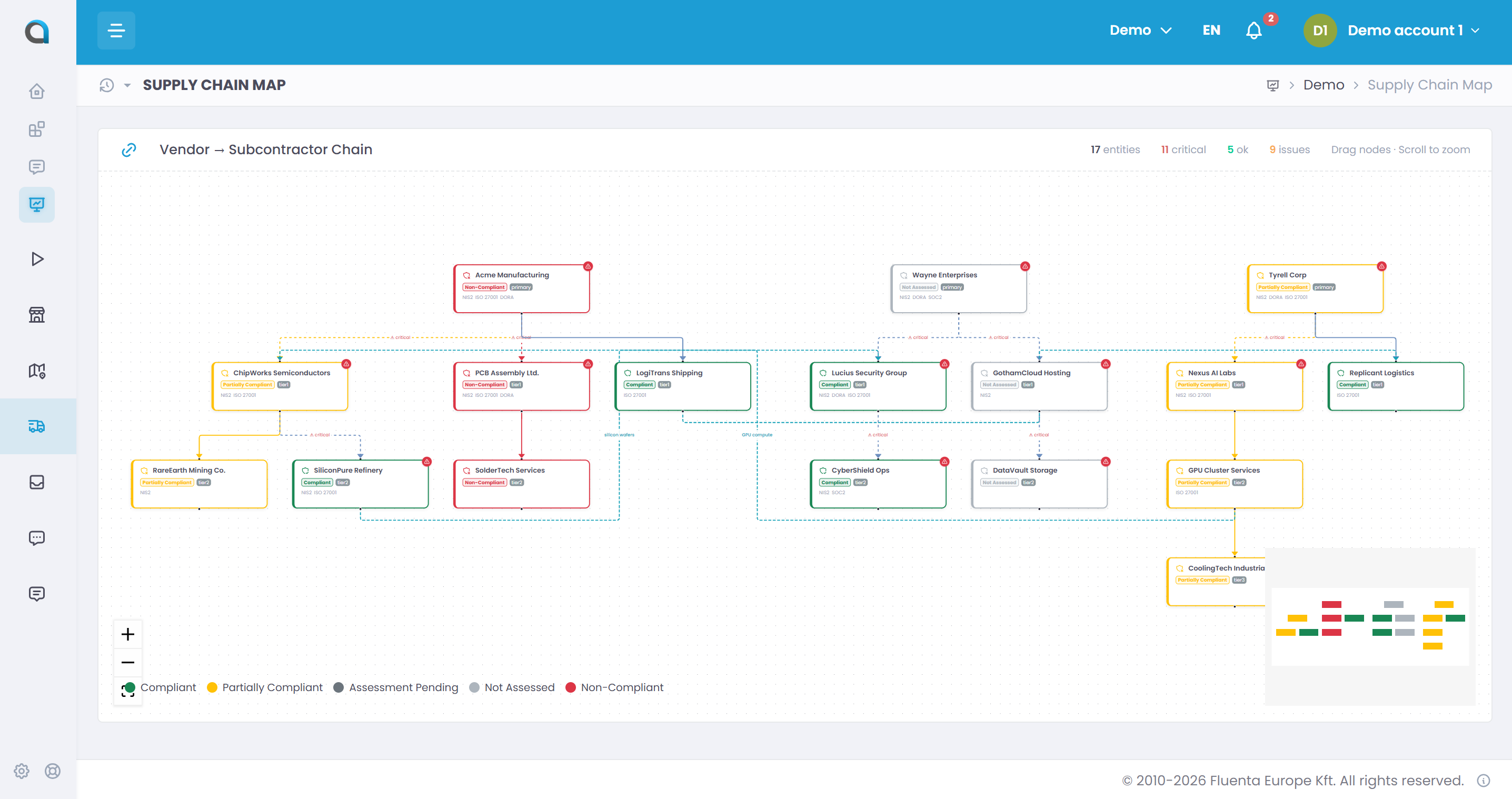Viewport: 1512px width, 799px height.
Task: Select the GPU Cluster Services node
Action: (1235, 483)
